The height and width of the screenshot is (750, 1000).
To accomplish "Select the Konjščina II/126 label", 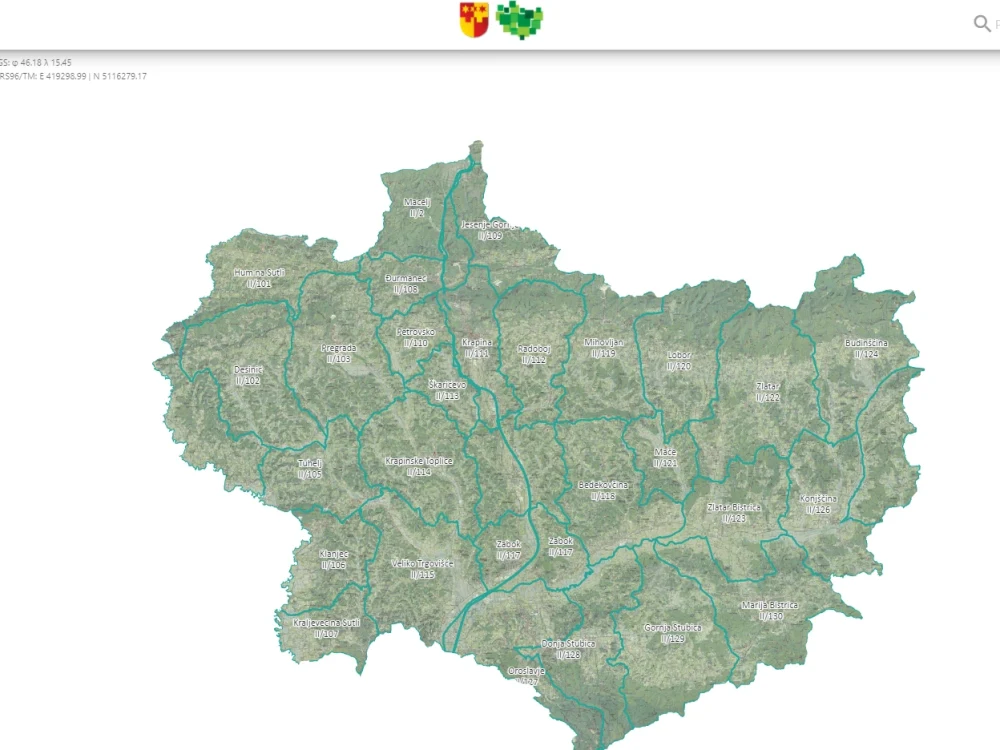I will [818, 504].
